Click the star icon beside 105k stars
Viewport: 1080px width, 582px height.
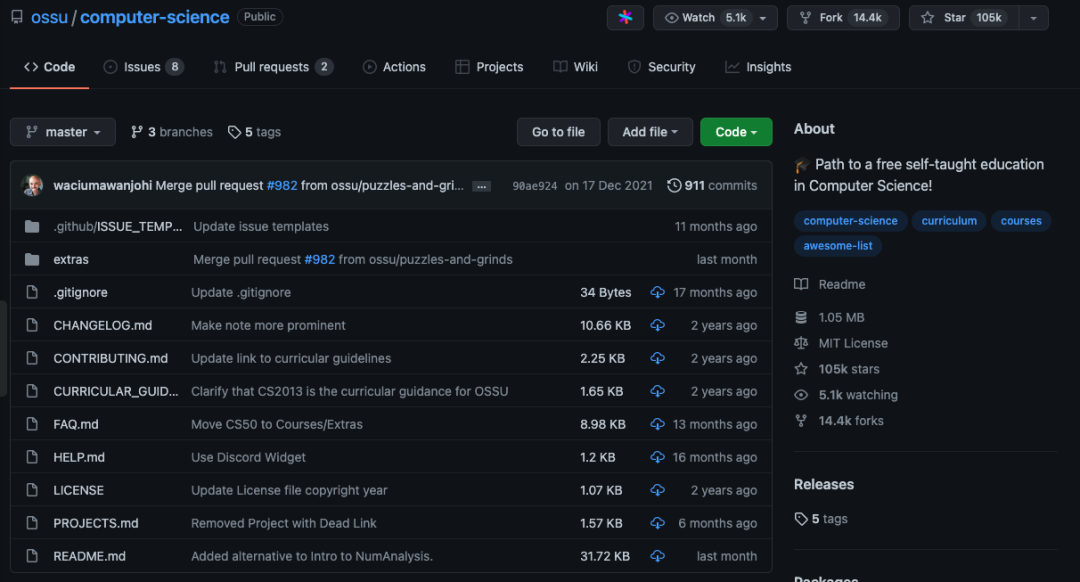[x=800, y=369]
